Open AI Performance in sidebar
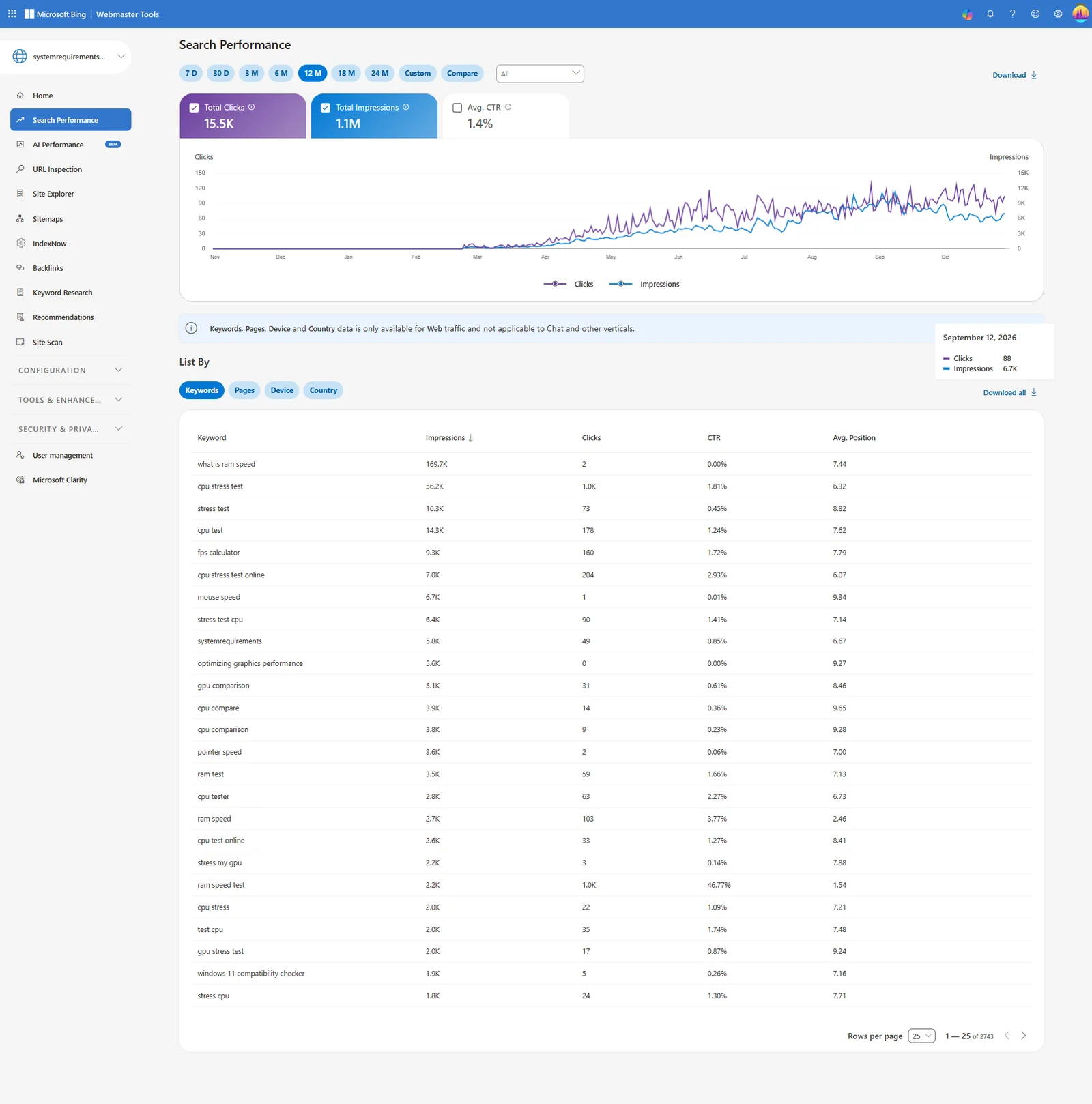The height and width of the screenshot is (1104, 1092). pos(70,145)
